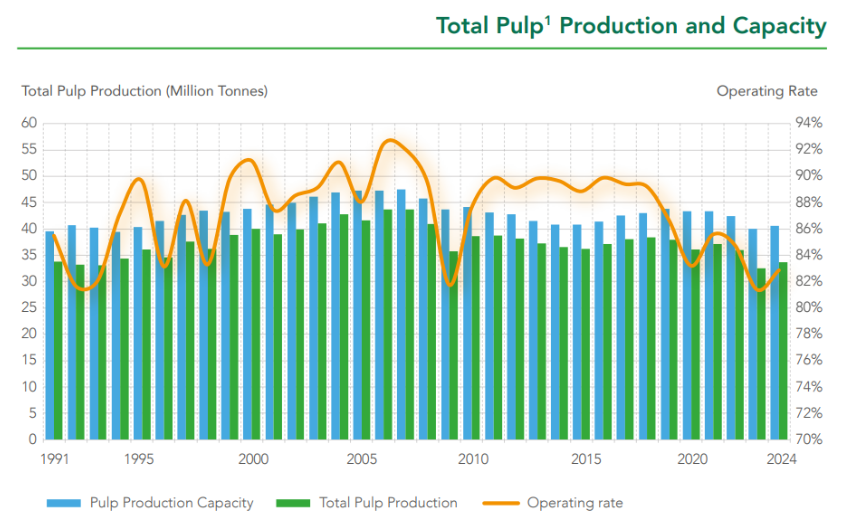This screenshot has width=853, height=514.
Task: Click the 5 left axis value
Action: (x=33, y=413)
